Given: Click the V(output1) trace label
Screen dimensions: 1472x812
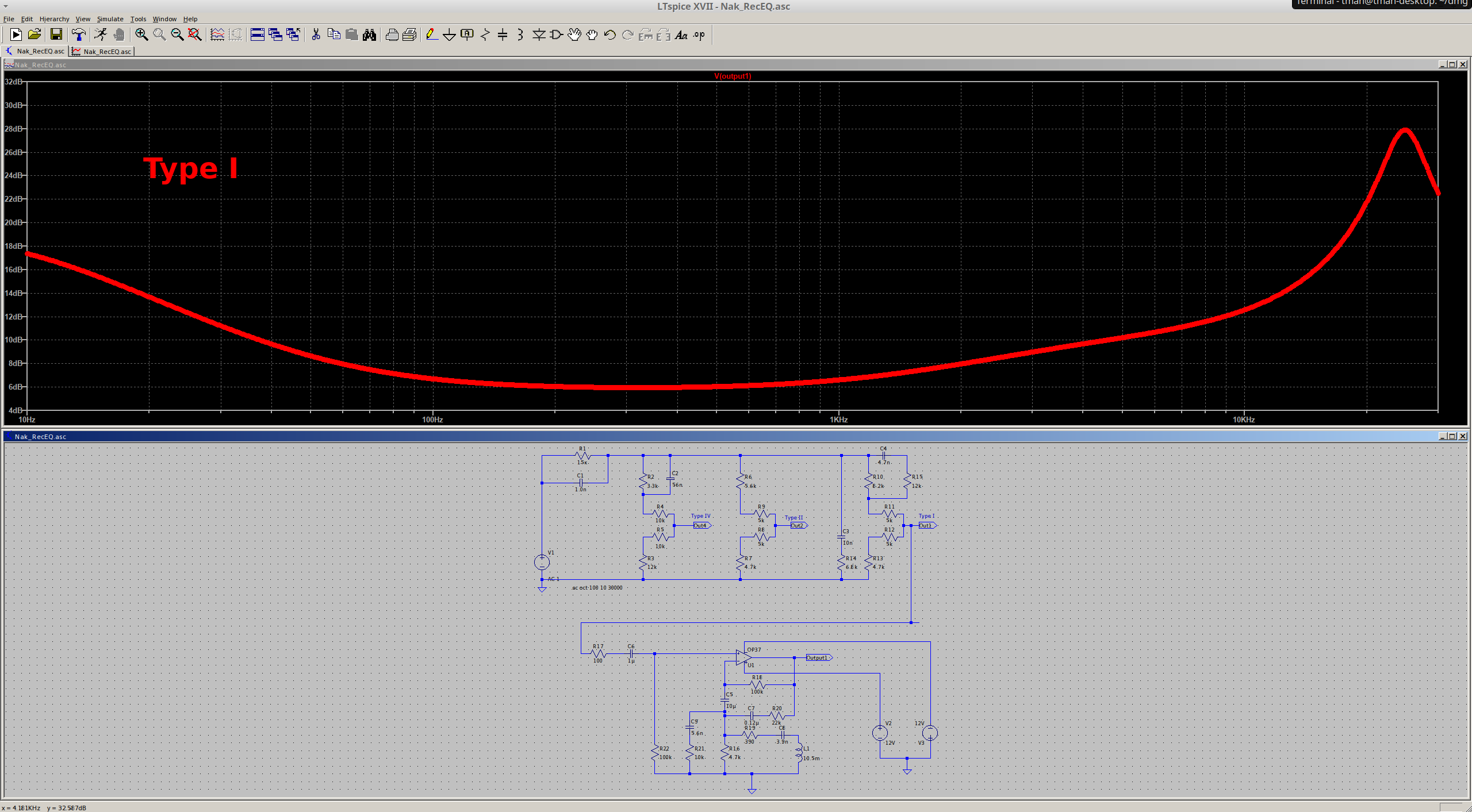Looking at the screenshot, I should pyautogui.click(x=733, y=76).
